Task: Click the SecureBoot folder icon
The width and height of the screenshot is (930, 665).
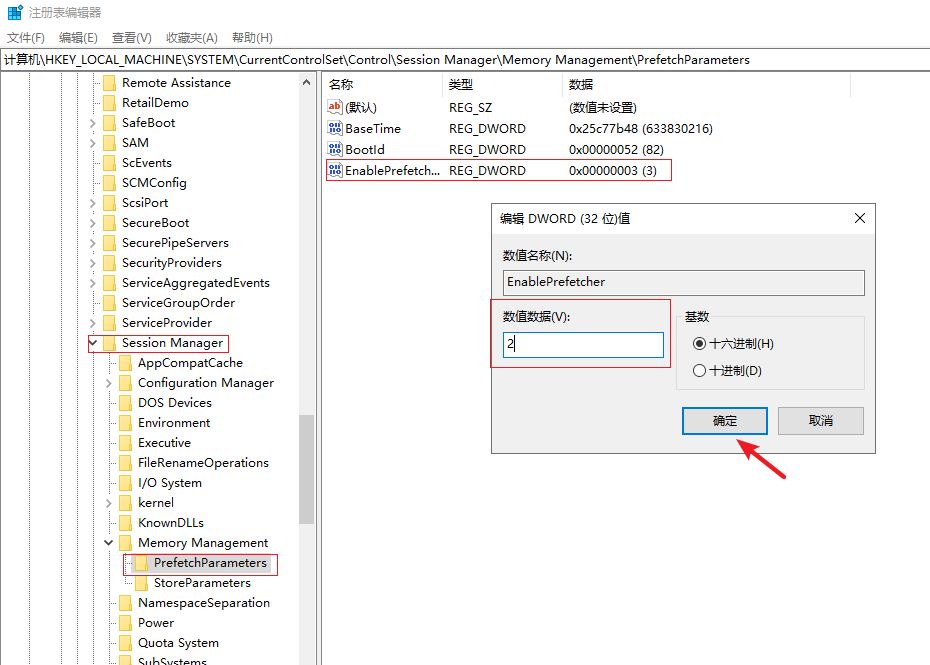Action: 109,222
